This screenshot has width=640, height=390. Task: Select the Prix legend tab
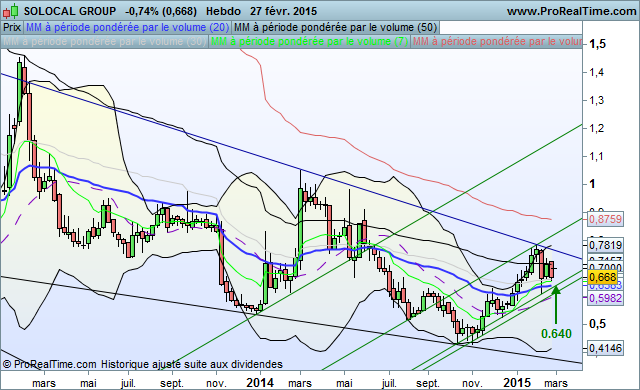(x=12, y=27)
